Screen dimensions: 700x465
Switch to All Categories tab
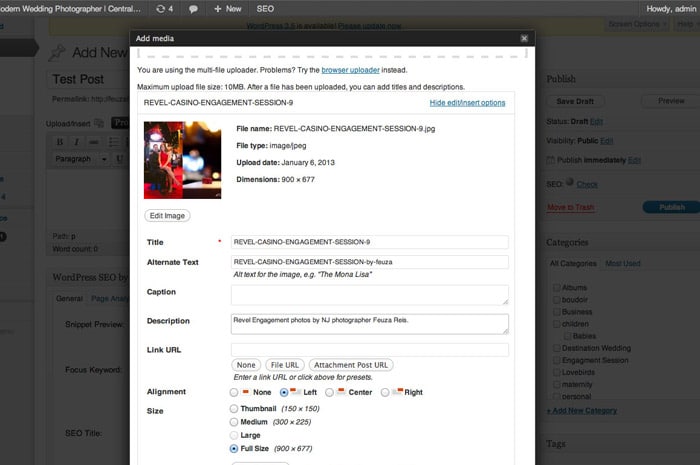(573, 264)
